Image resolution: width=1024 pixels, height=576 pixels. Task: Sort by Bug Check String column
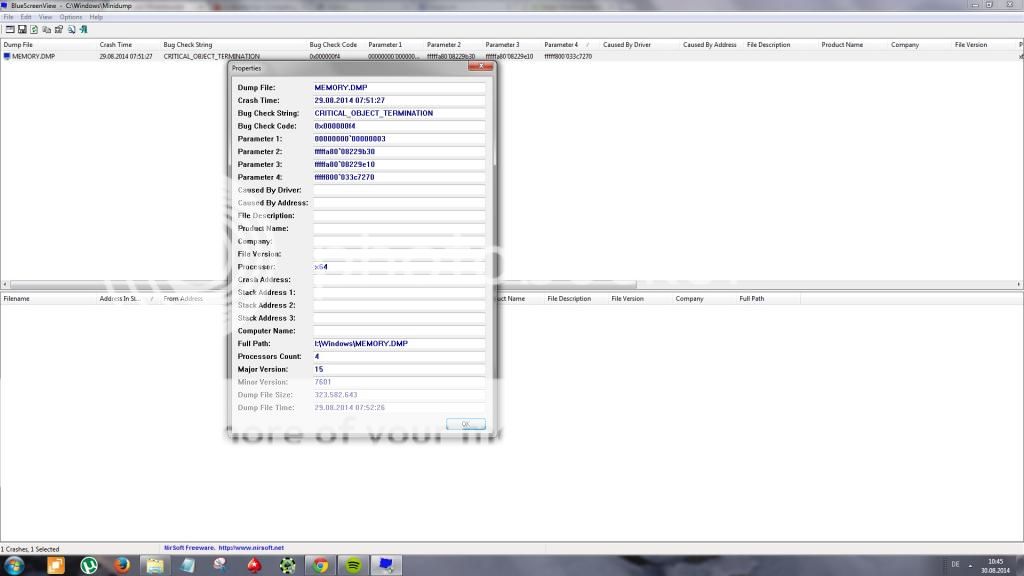click(x=188, y=45)
